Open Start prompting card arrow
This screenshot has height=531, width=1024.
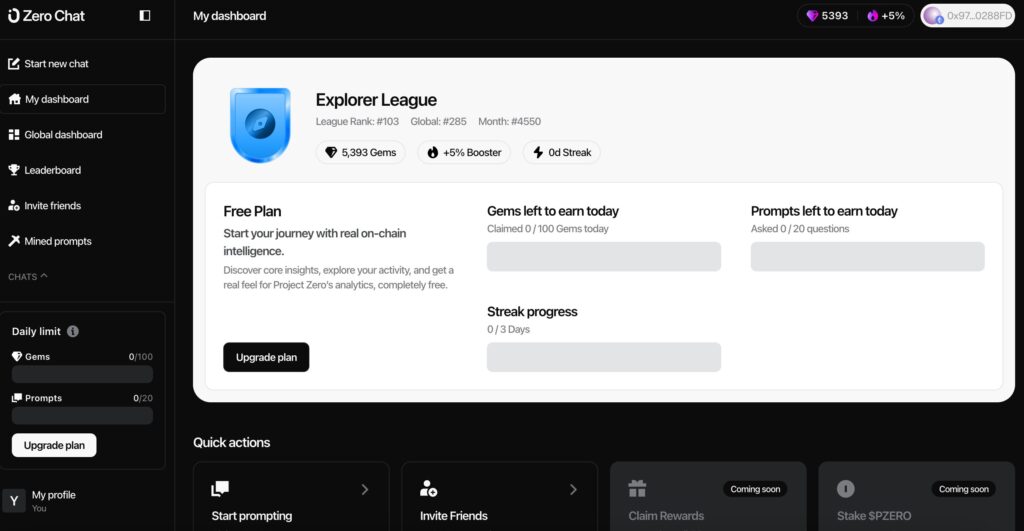coord(365,489)
